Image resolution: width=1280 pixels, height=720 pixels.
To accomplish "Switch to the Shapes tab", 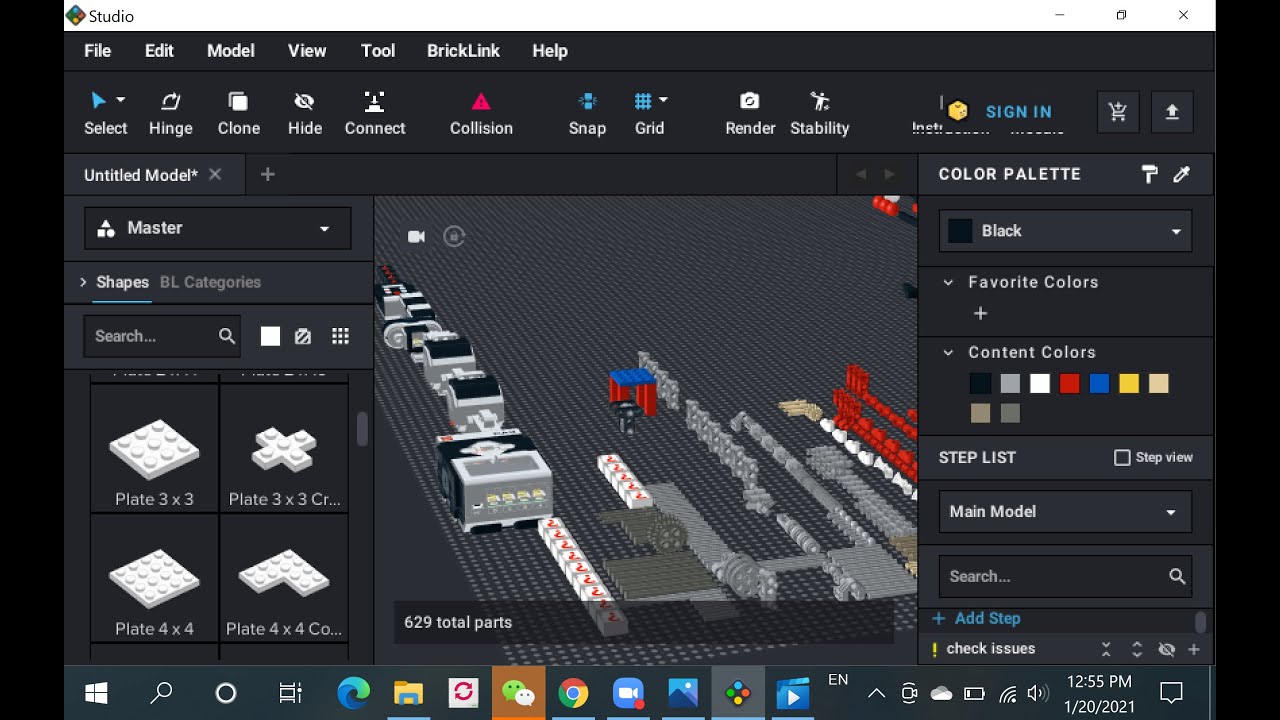I will pos(122,282).
